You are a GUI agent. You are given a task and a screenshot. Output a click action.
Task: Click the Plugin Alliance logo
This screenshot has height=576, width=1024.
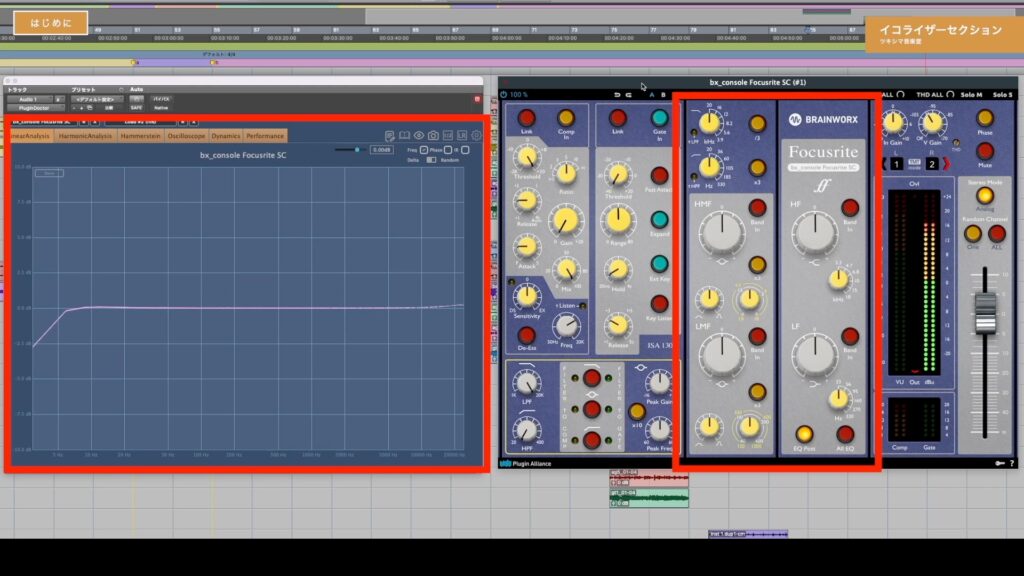[526, 464]
